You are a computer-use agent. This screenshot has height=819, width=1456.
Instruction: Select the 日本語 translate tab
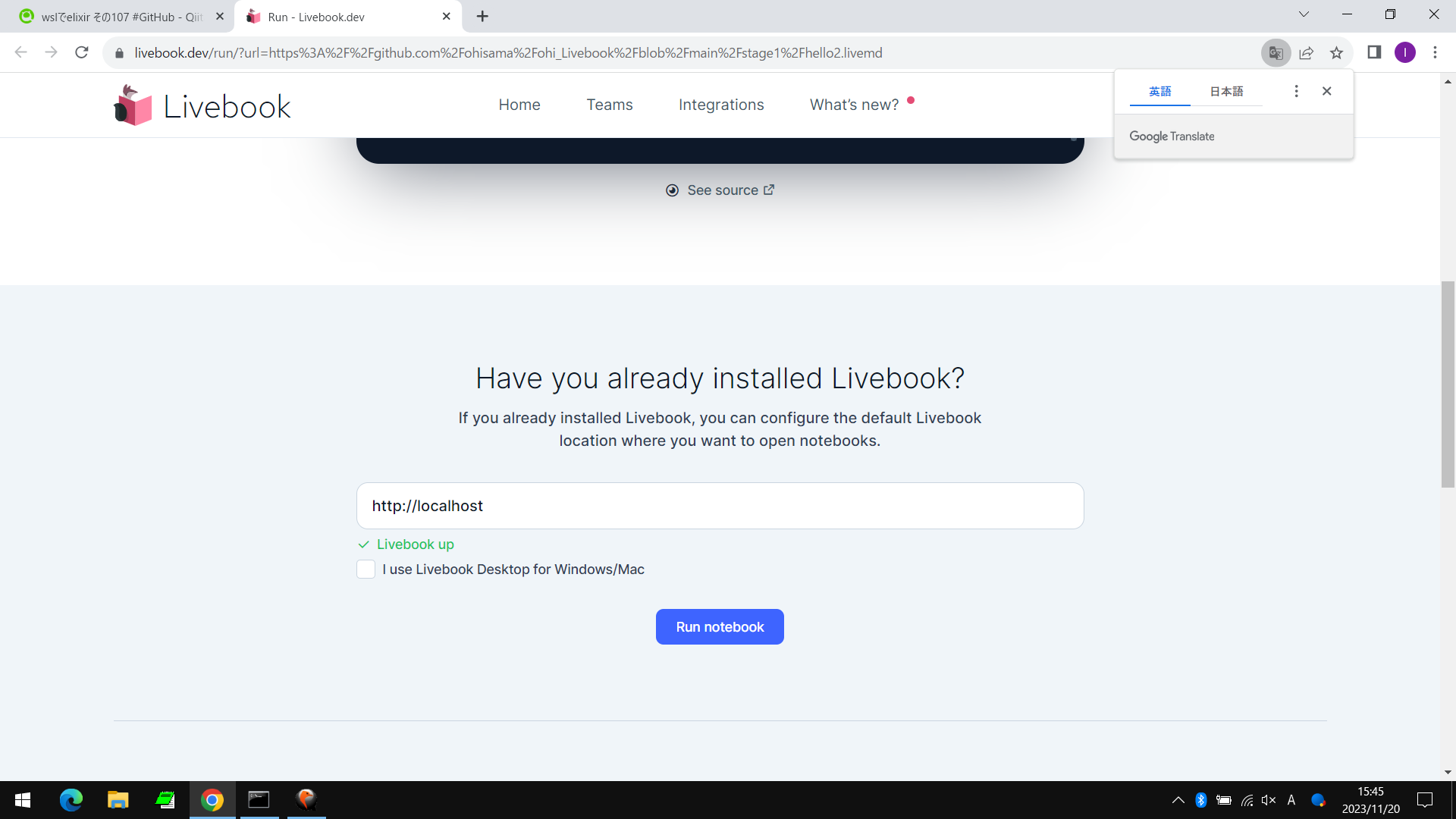[1226, 91]
